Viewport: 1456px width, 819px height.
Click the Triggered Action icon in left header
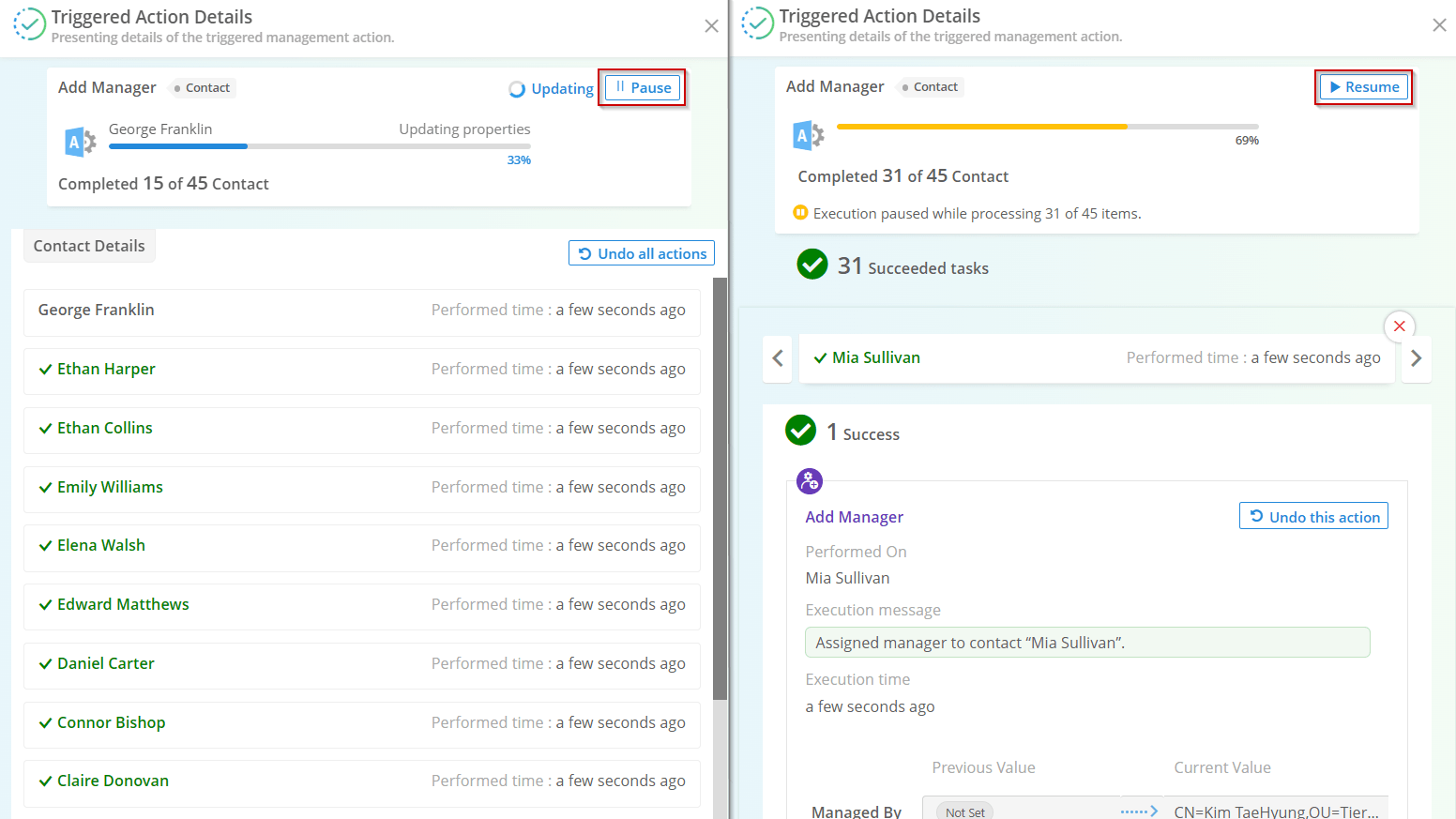coord(29,24)
